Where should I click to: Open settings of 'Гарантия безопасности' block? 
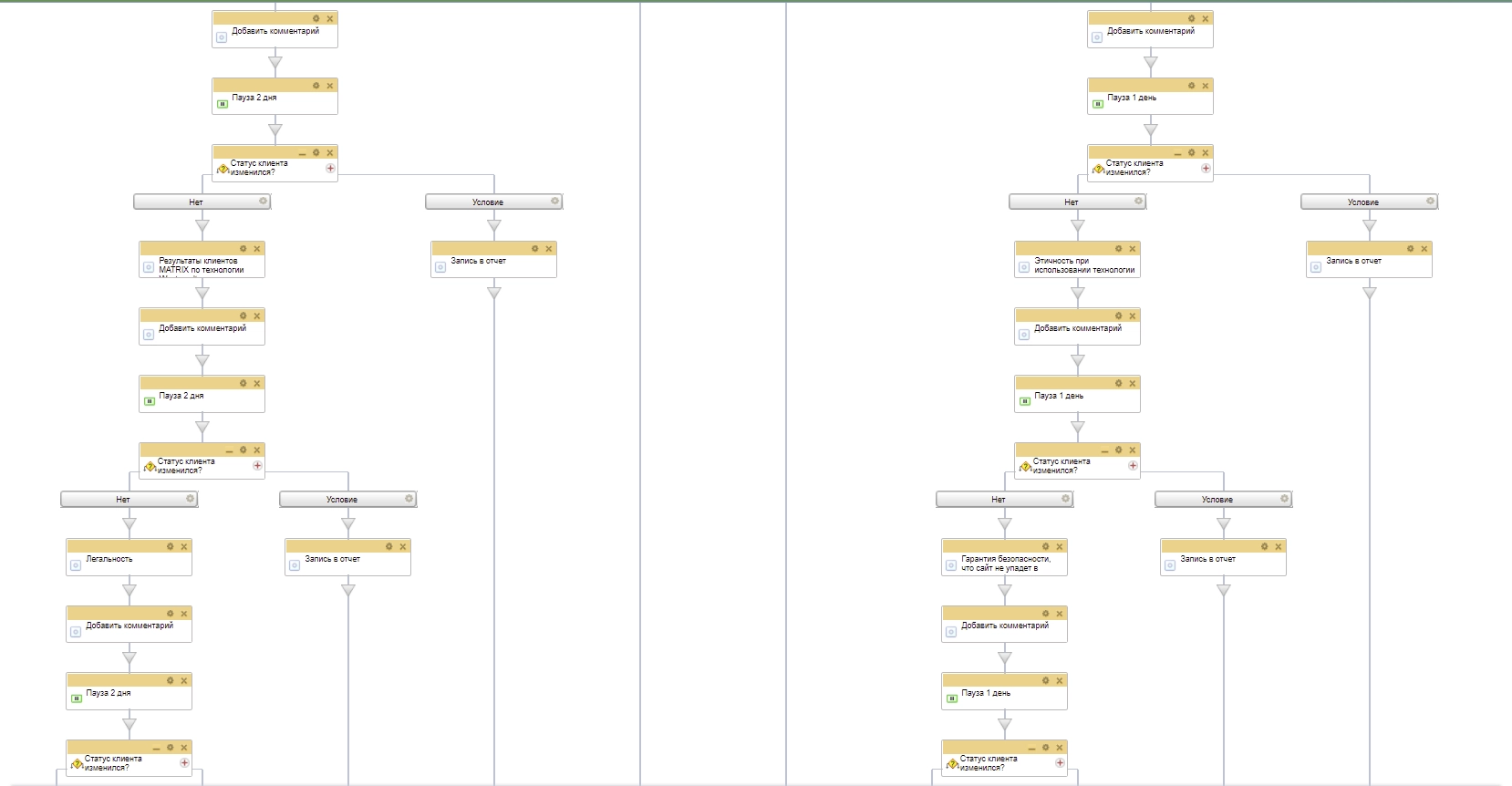[1045, 546]
